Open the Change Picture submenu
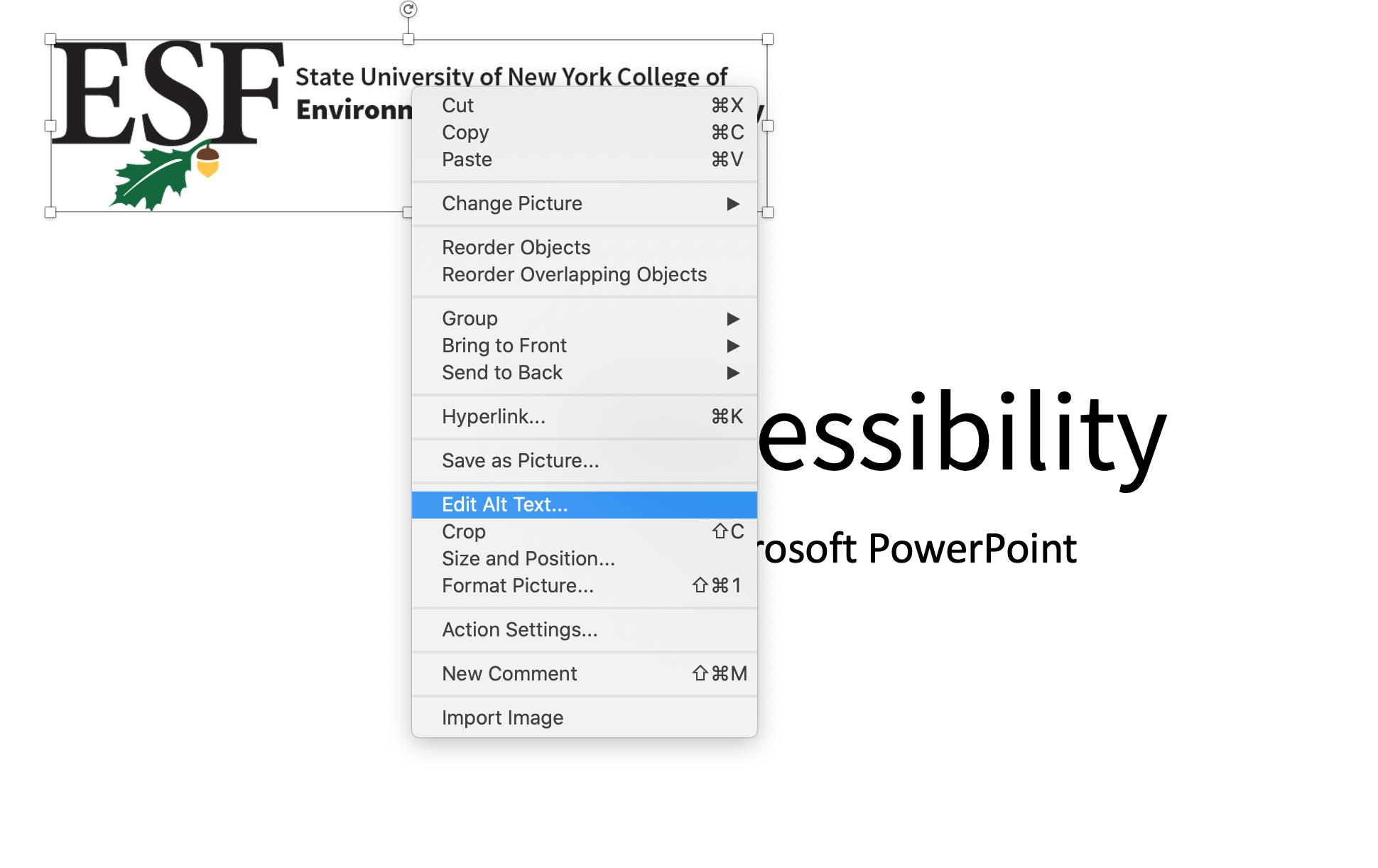Image resolution: width=1378 pixels, height=868 pixels. (x=584, y=204)
